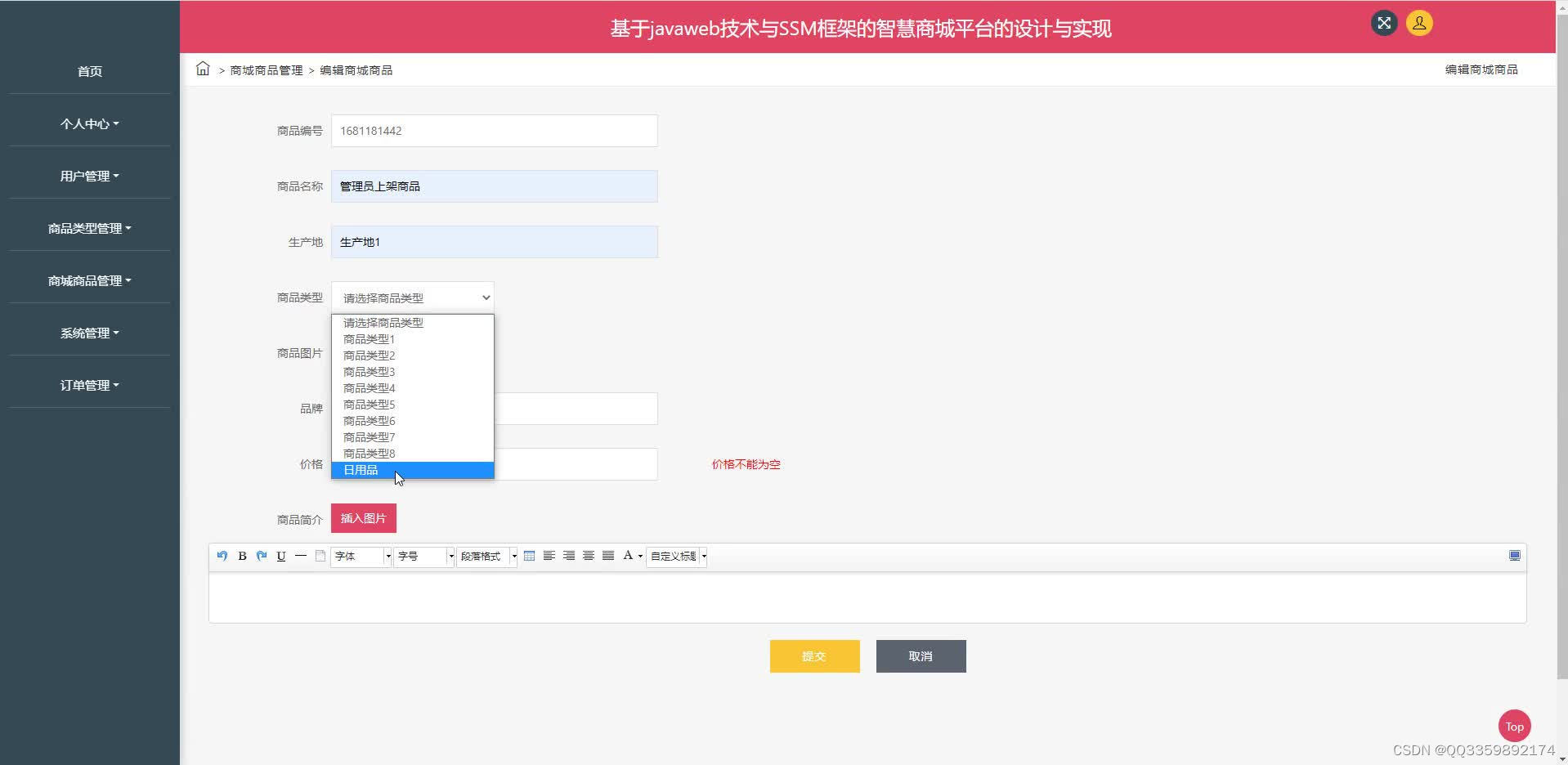Justify text in the editor

pos(608,556)
